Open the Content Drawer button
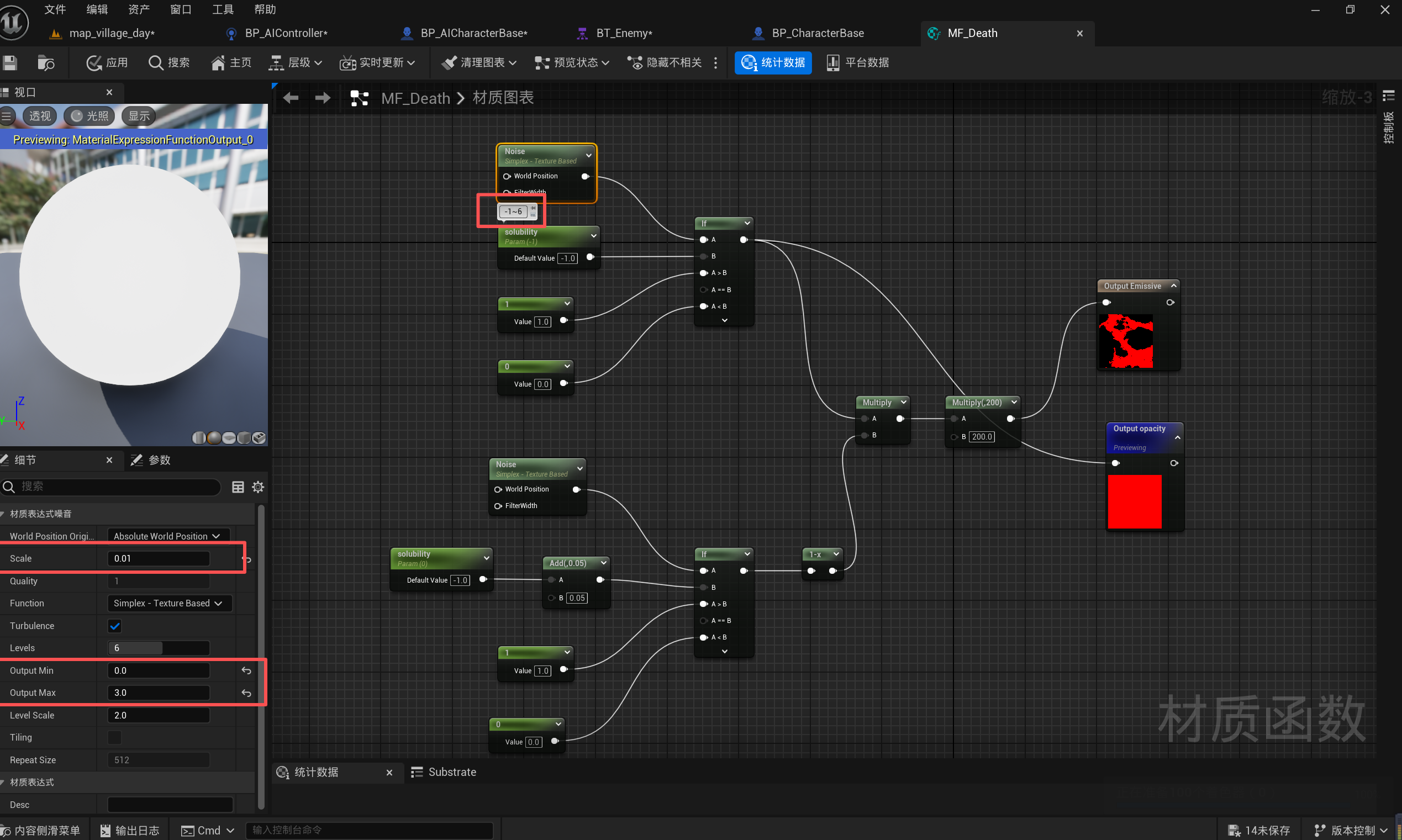The image size is (1402, 840). pos(41,830)
